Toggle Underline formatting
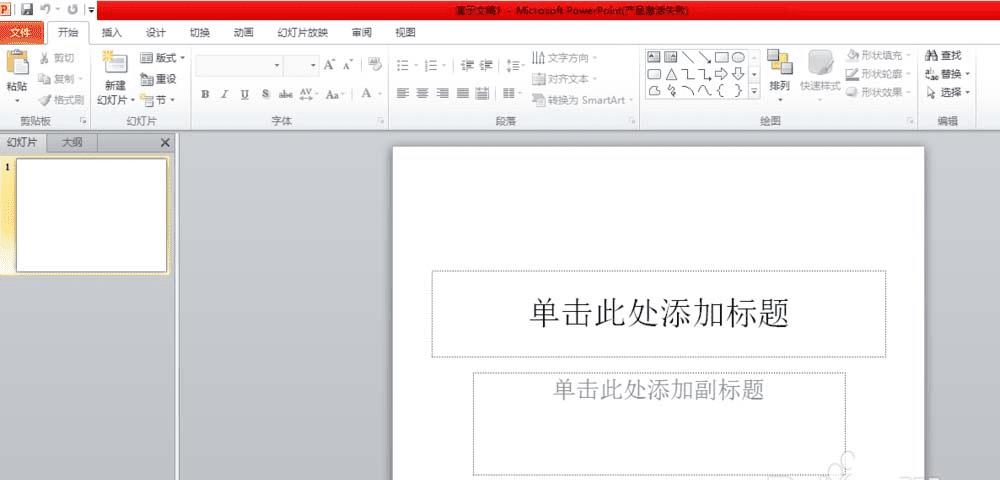 244,94
